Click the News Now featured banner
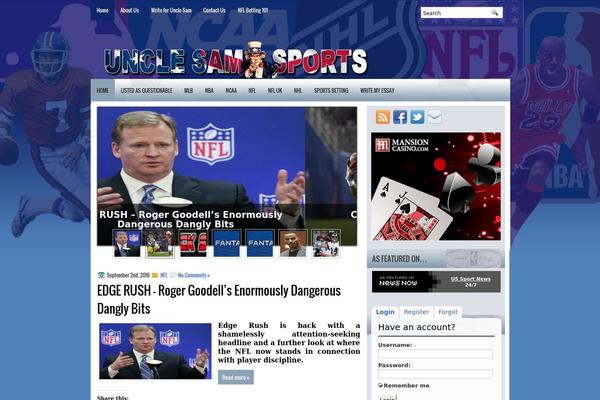Image resolution: width=600 pixels, height=400 pixels. 436,282
